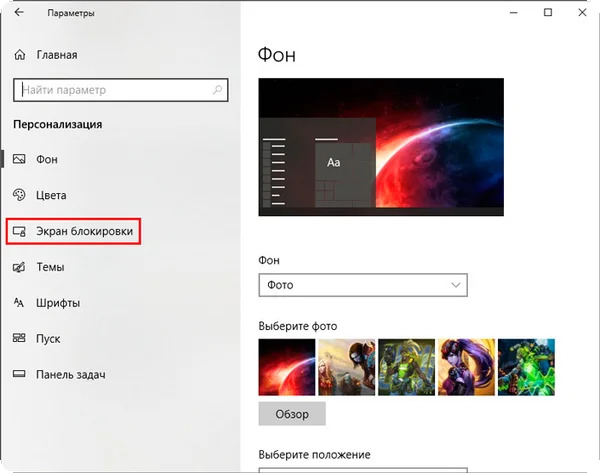The image size is (600, 473).
Task: Click the Цвета palette icon
Action: click(19, 195)
